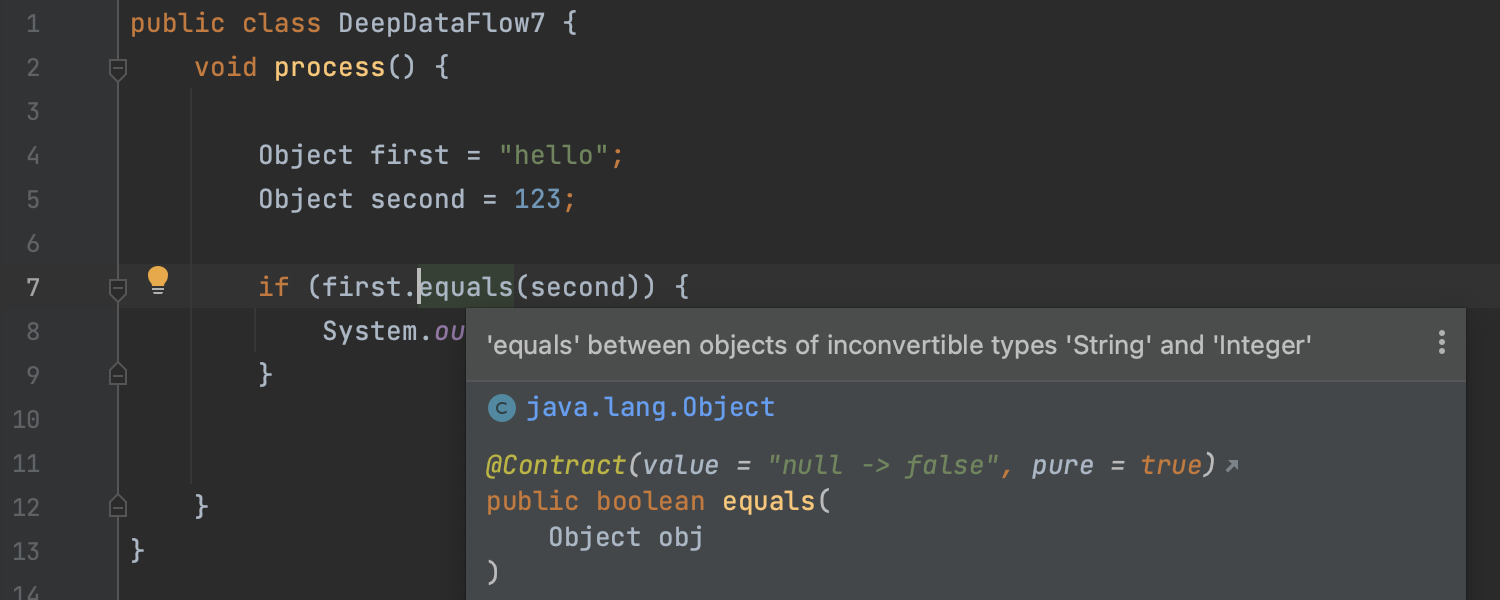Click the "hello" string literal on line 4

tap(554, 155)
